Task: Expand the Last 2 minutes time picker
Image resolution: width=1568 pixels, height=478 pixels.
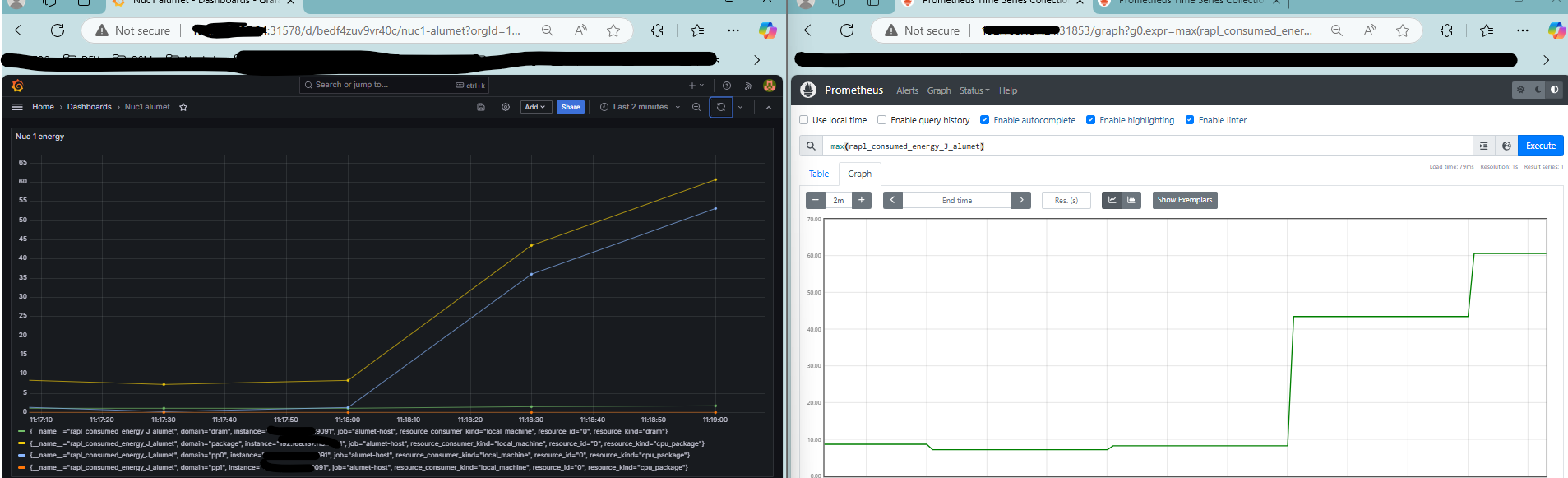Action: (x=640, y=107)
